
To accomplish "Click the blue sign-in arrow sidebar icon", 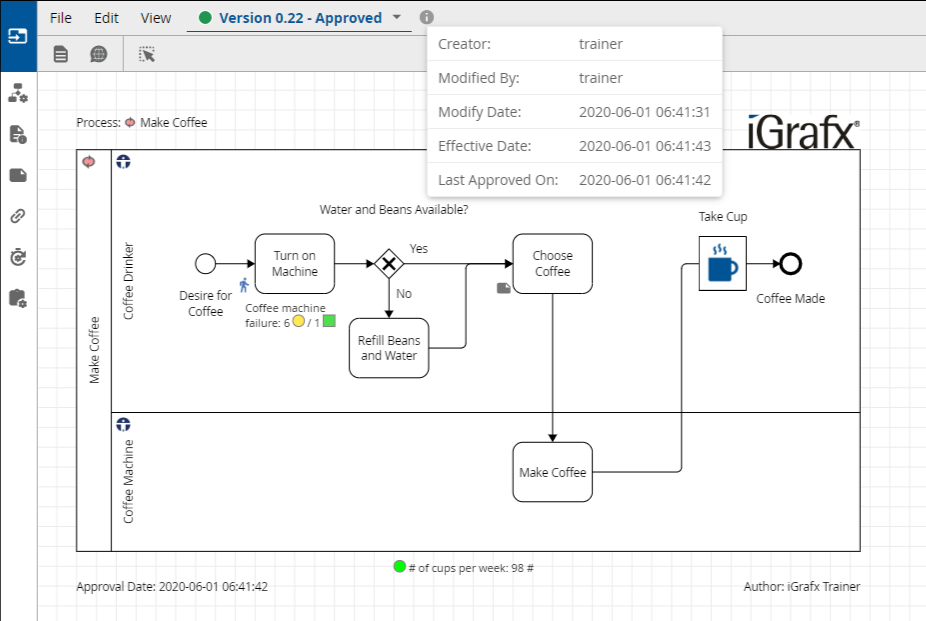I will (18, 36).
